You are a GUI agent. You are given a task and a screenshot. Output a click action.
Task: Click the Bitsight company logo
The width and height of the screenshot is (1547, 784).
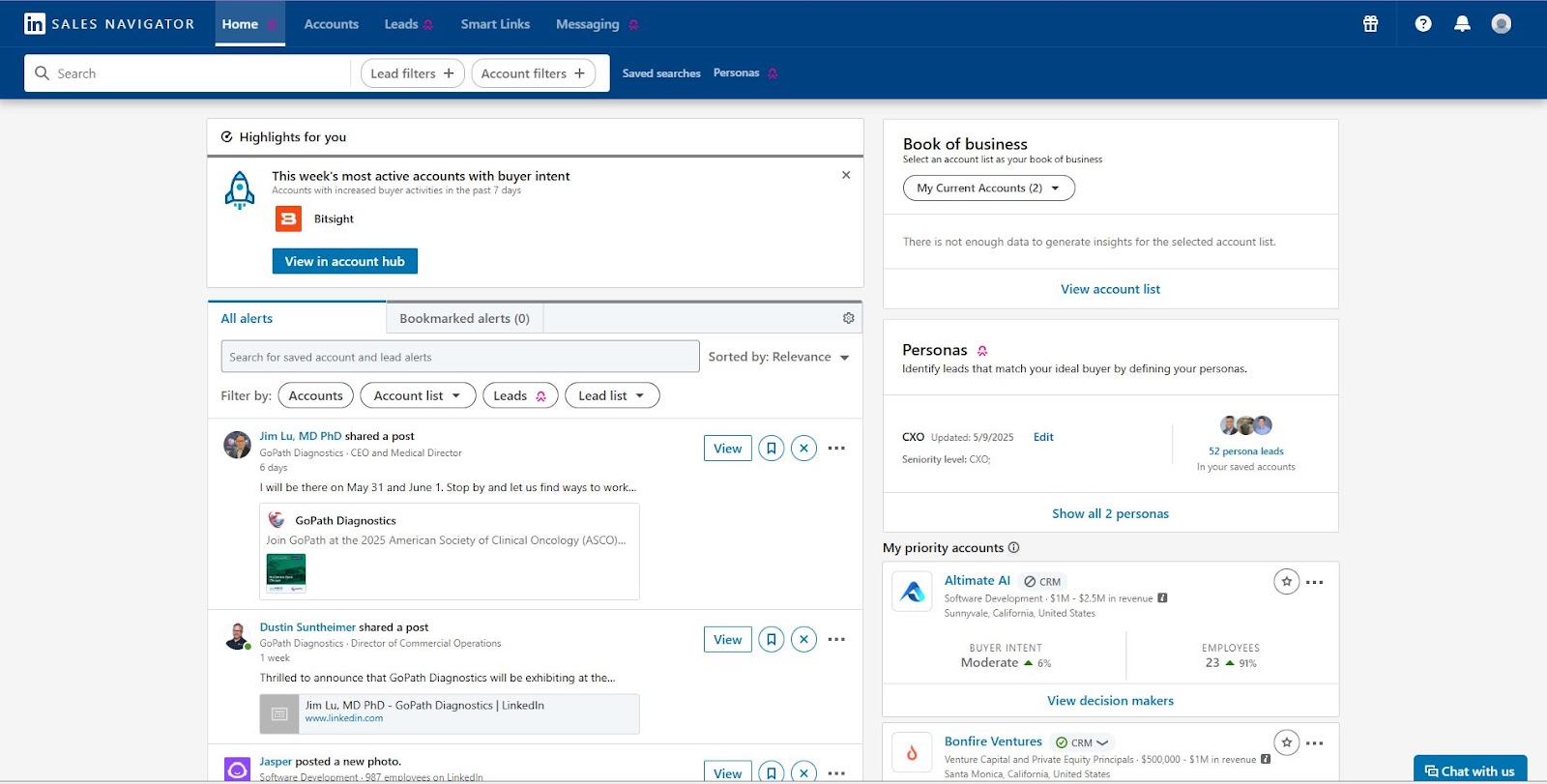(288, 219)
